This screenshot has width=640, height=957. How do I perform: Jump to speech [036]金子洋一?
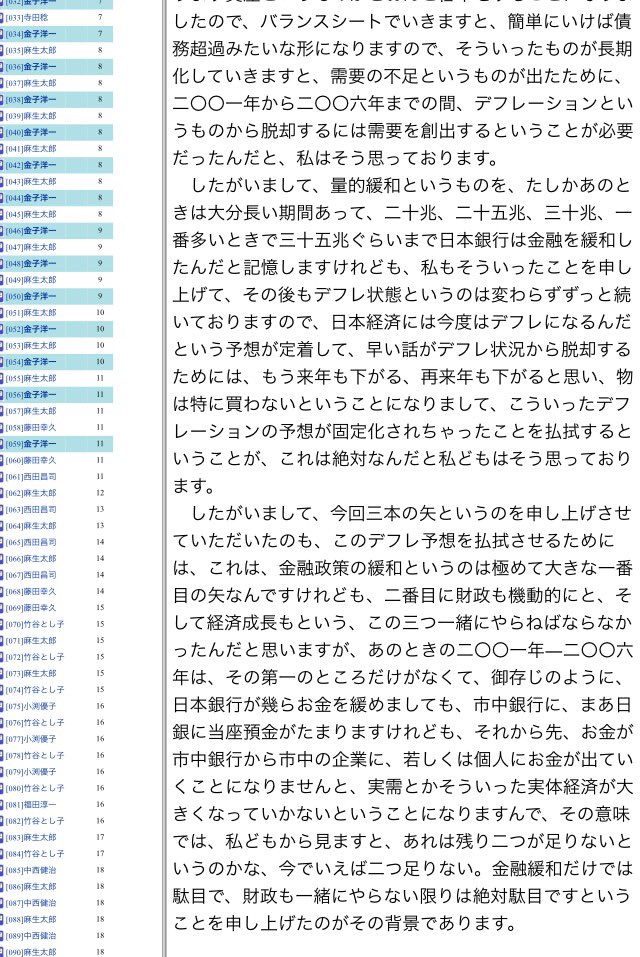[31, 67]
